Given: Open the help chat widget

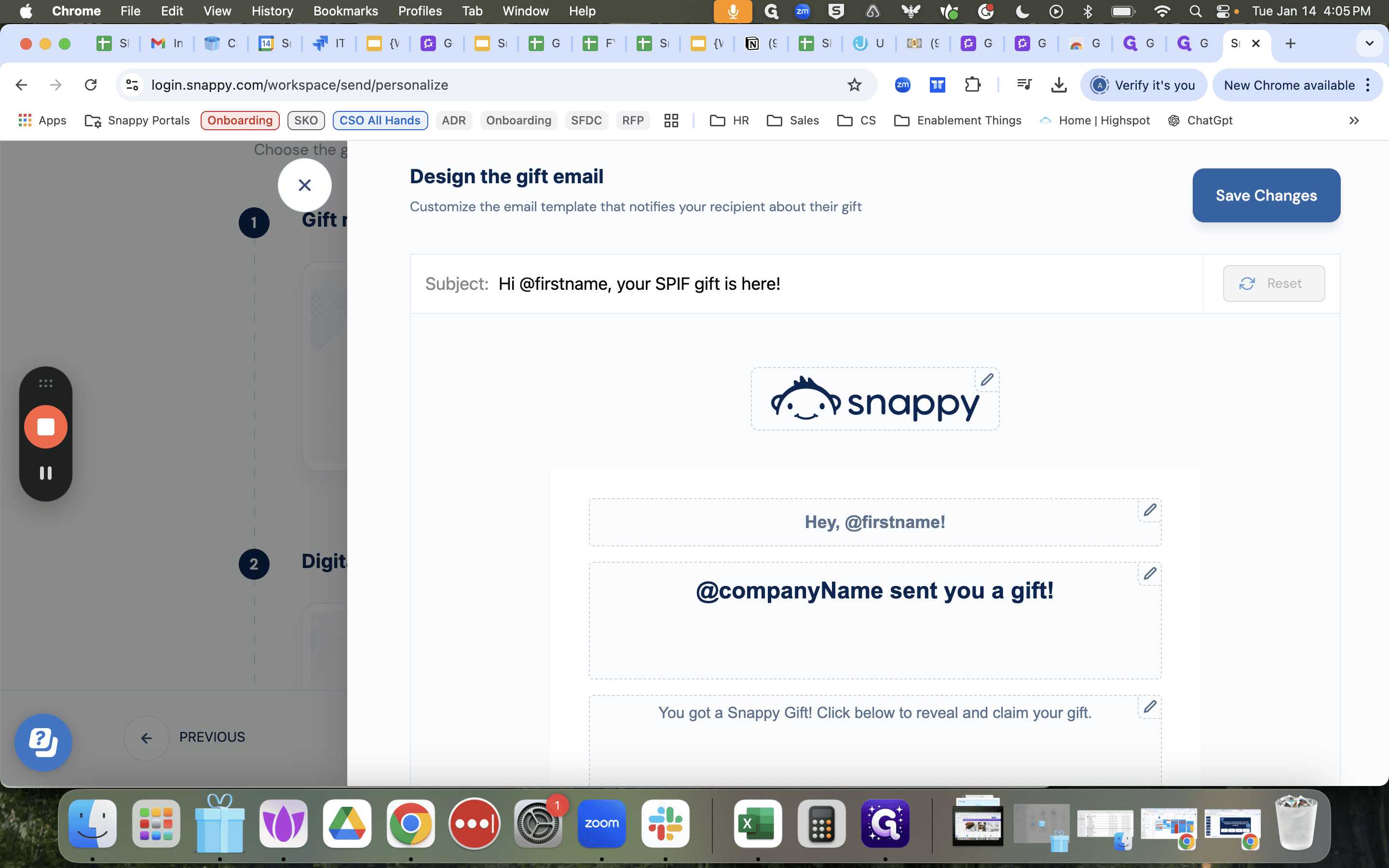Looking at the screenshot, I should click(x=43, y=742).
